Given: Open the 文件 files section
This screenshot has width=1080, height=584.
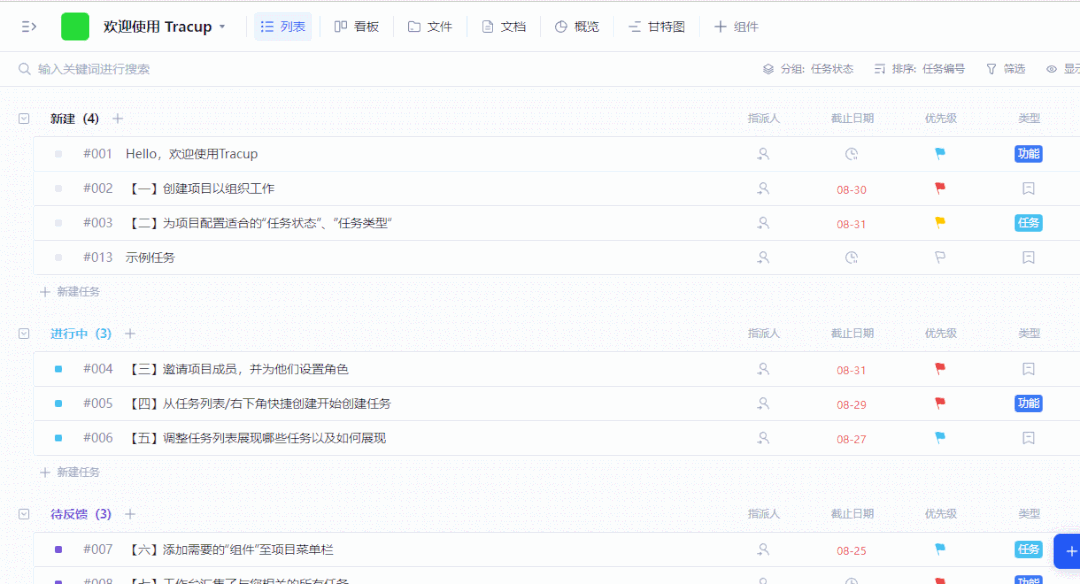Looking at the screenshot, I should [x=430, y=26].
